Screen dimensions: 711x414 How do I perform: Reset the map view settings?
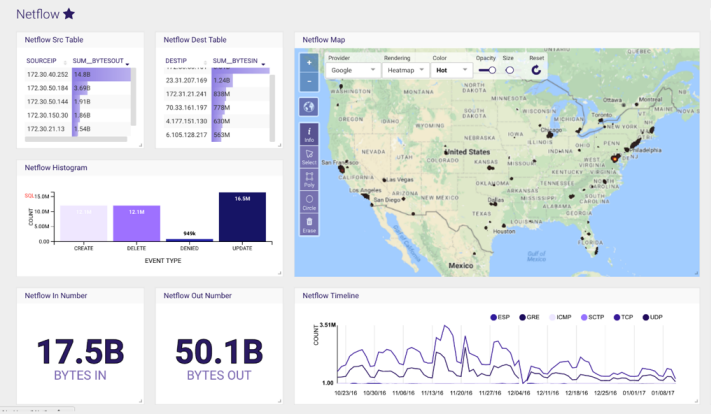(537, 70)
